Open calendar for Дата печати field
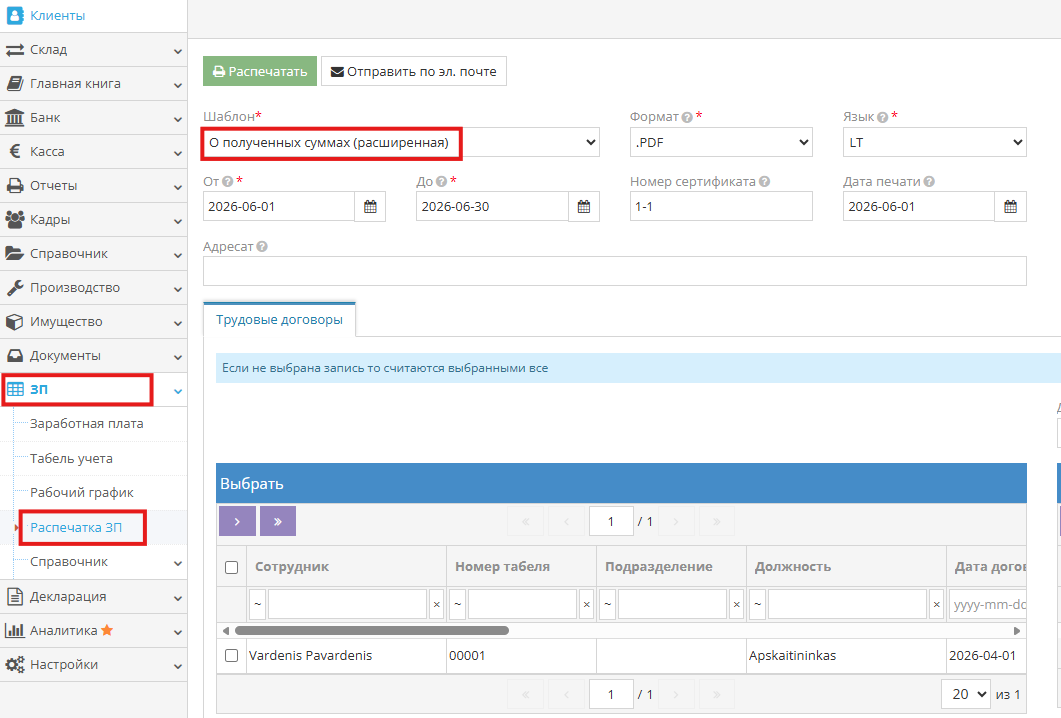Viewport: 1061px width, 718px height. coord(1010,206)
